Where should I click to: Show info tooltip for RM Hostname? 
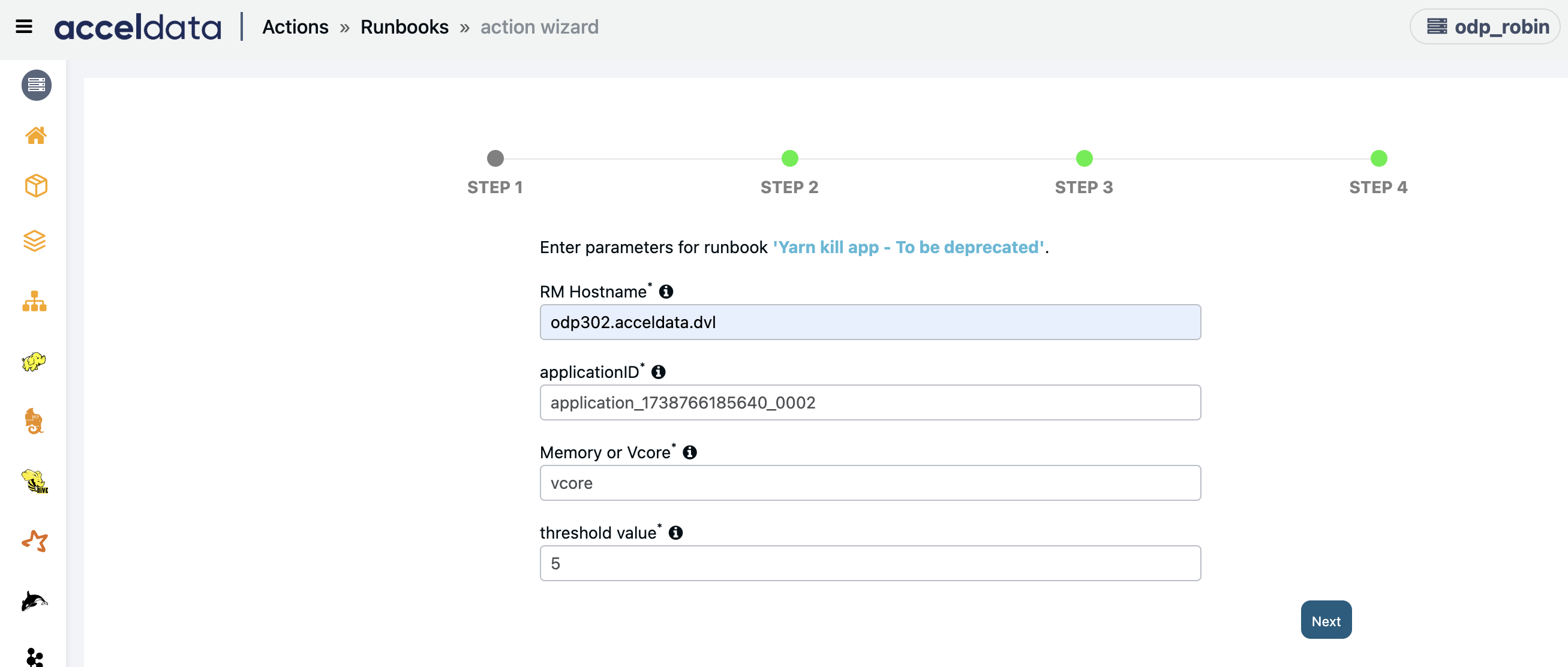coord(666,292)
